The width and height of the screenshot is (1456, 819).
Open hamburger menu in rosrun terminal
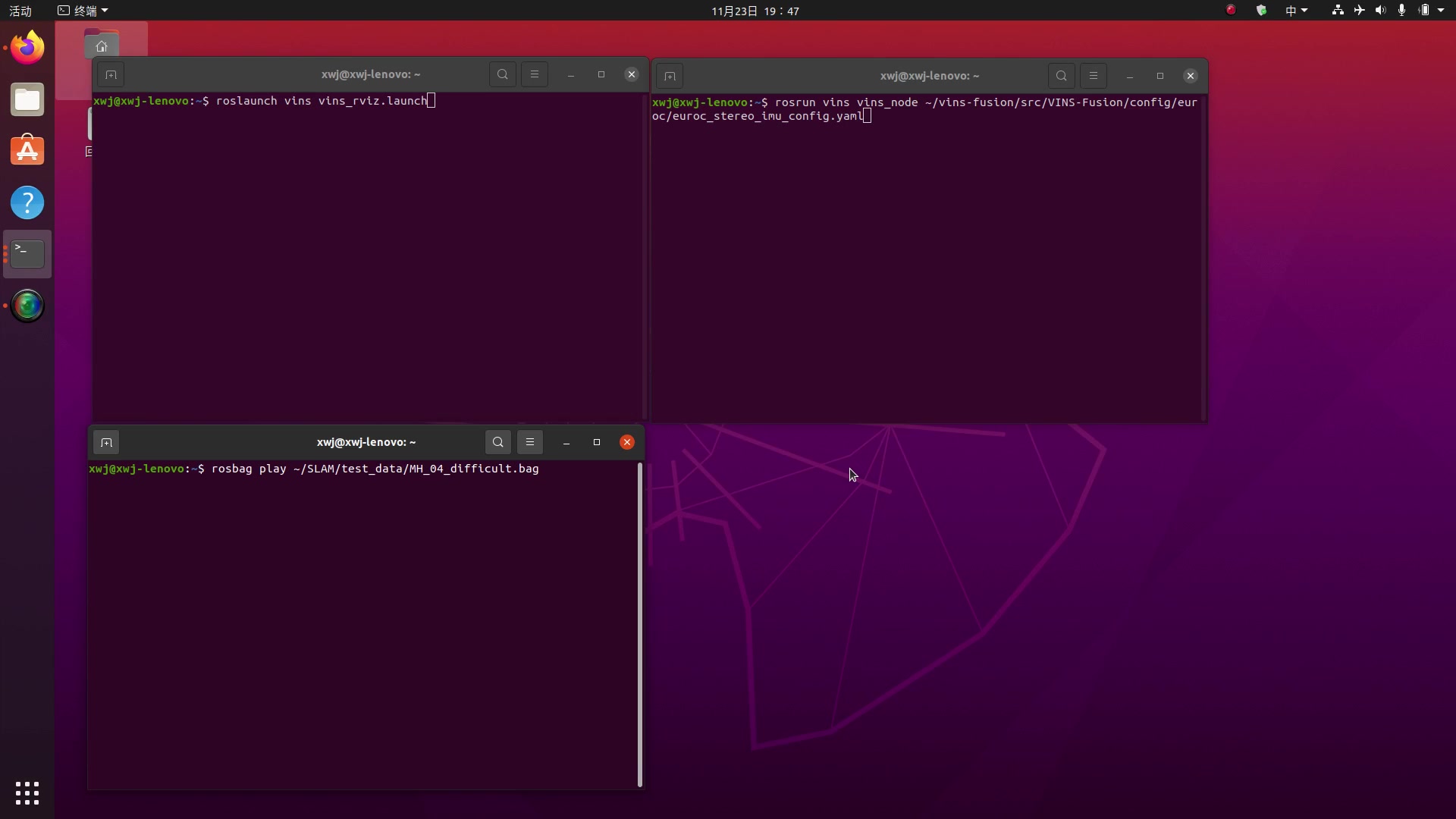[1093, 76]
